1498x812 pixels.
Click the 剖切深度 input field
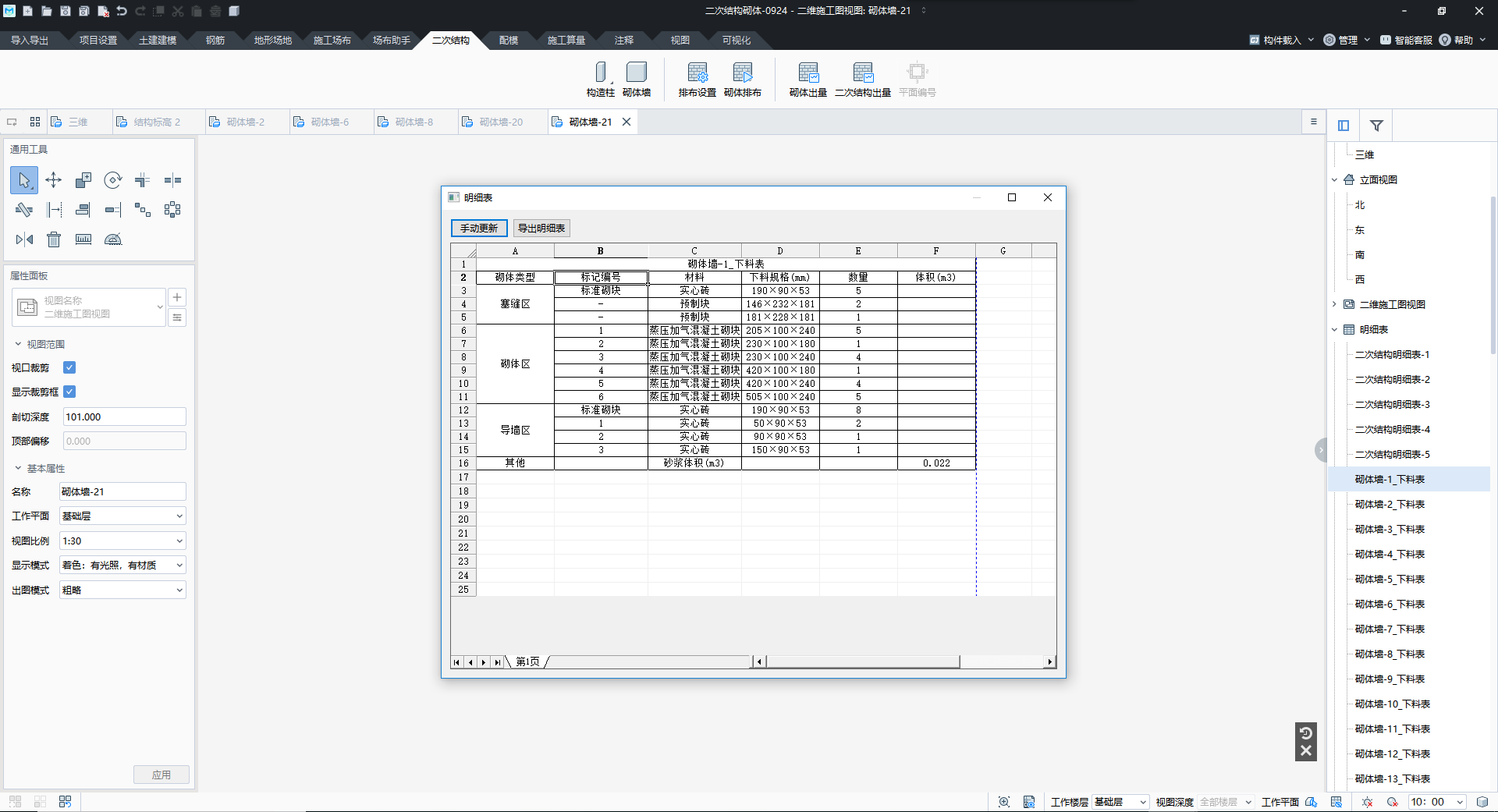124,417
